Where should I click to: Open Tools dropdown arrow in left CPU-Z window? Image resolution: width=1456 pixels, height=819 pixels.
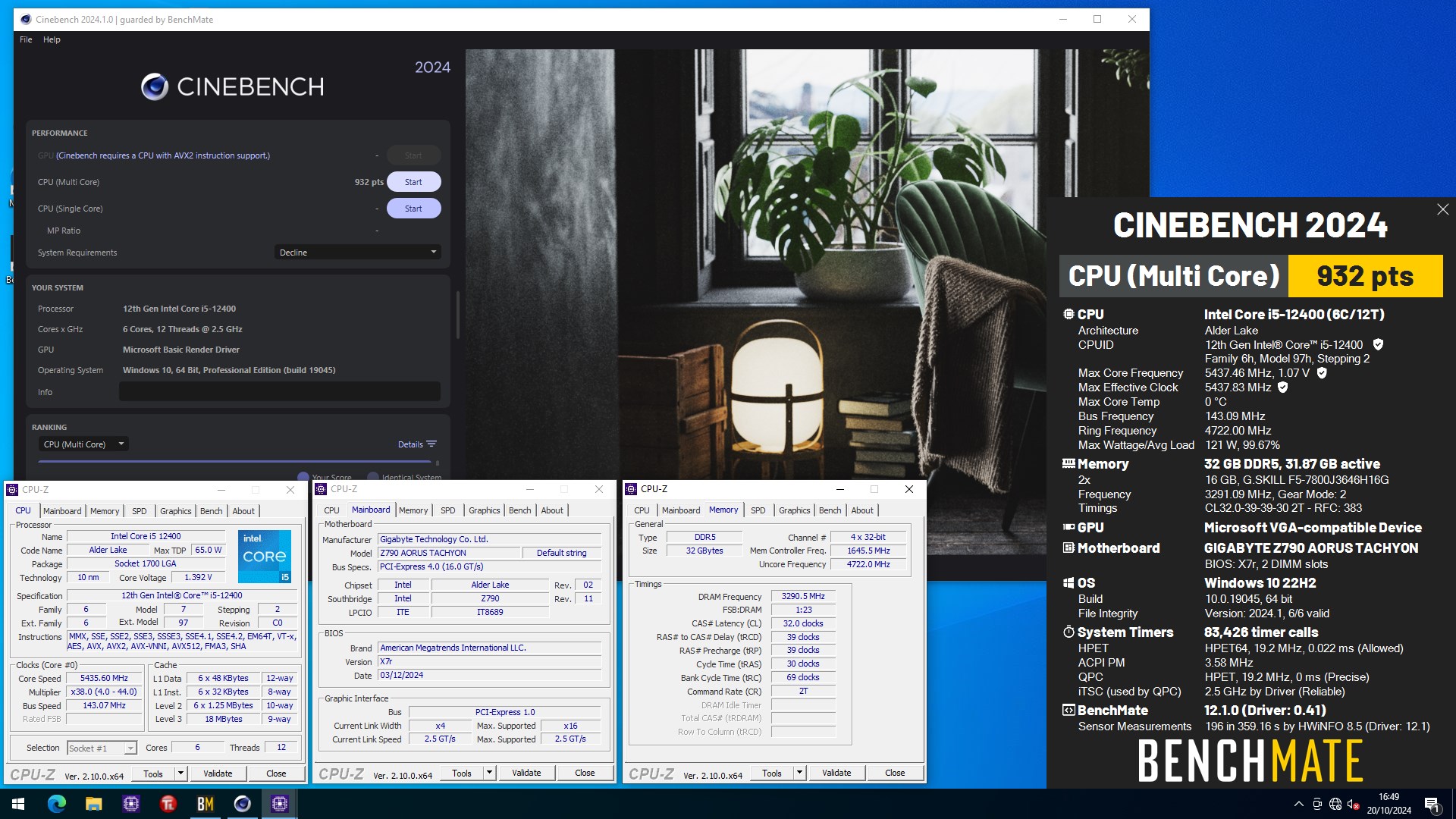coord(181,773)
